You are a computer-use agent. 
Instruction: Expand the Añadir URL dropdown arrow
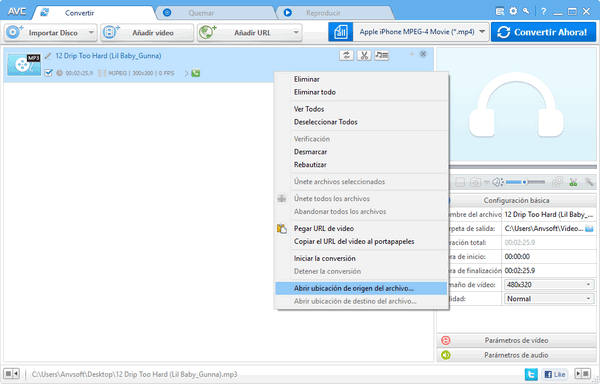click(x=296, y=33)
